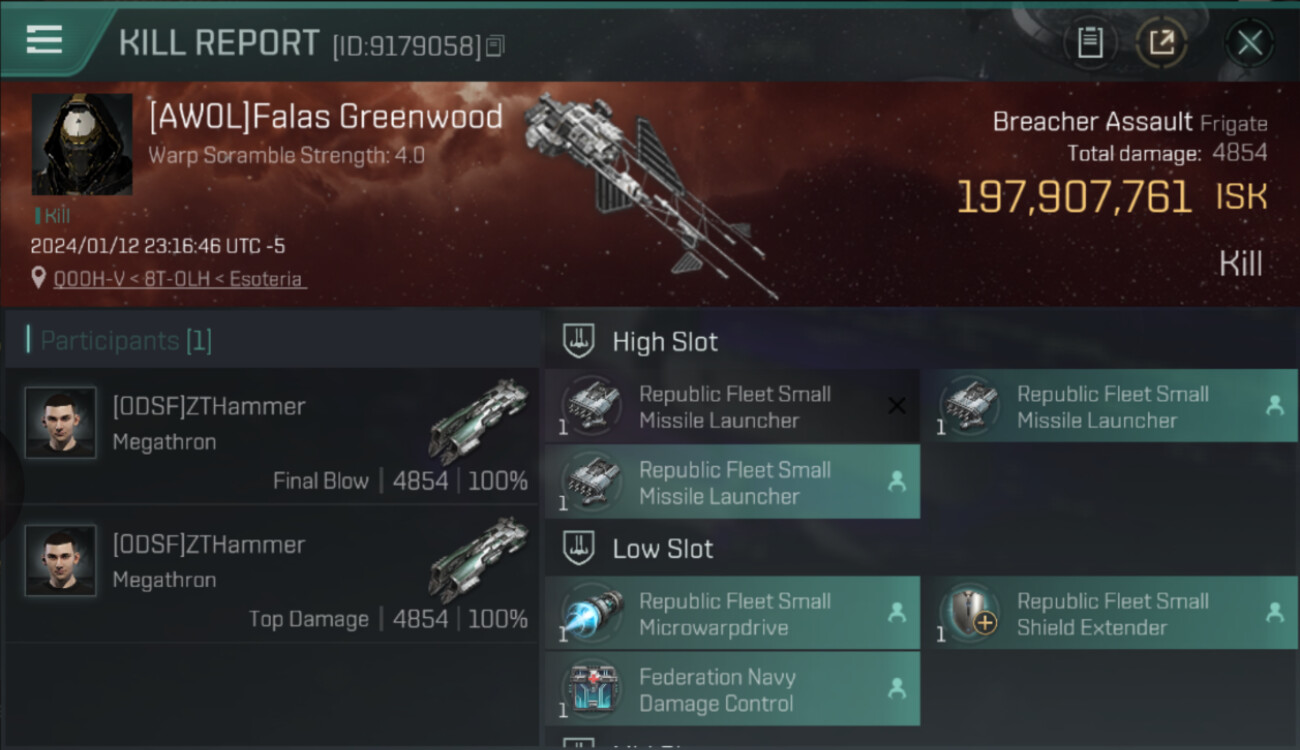Click the share export icon
Viewport: 1300px width, 750px height.
(1161, 42)
